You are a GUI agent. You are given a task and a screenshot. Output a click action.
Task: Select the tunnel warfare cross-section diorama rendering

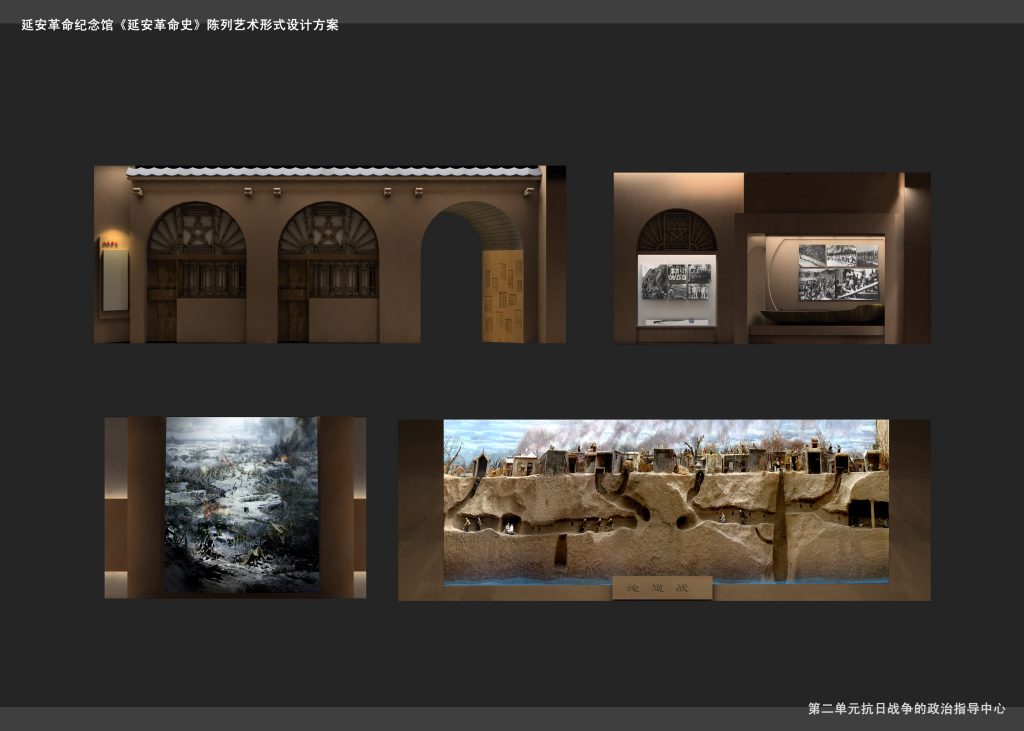(664, 510)
